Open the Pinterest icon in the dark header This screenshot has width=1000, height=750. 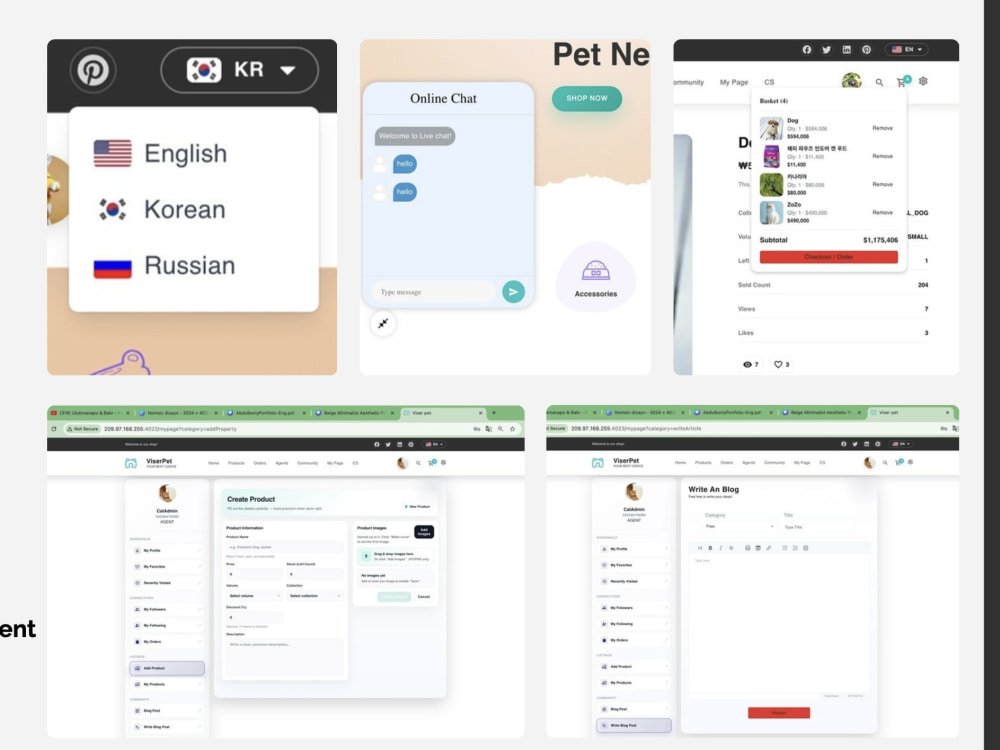[x=92, y=70]
